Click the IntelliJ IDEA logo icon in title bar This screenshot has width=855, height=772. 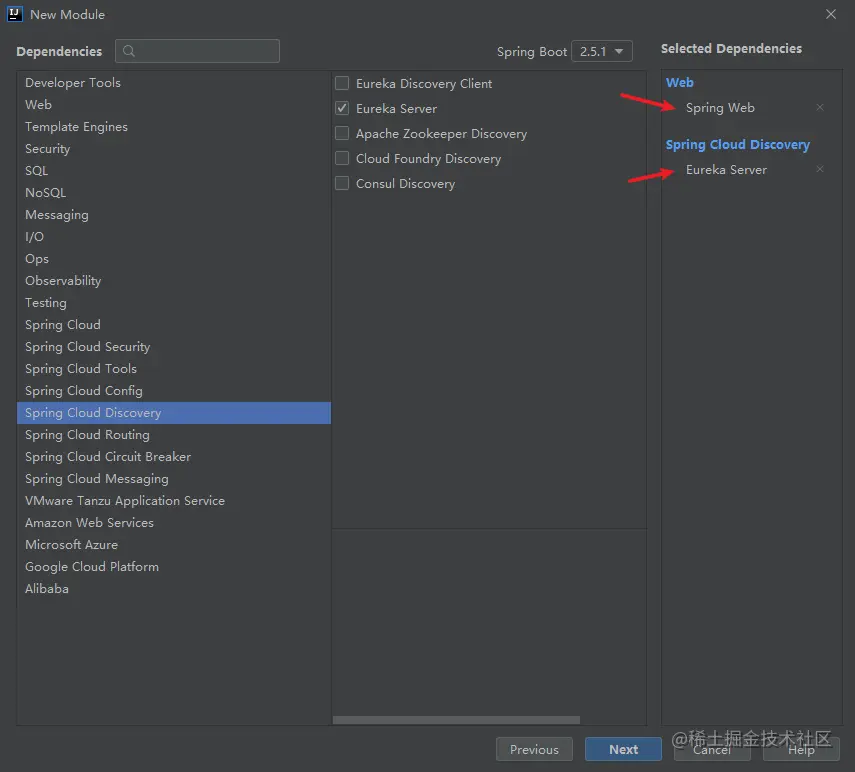pos(15,14)
